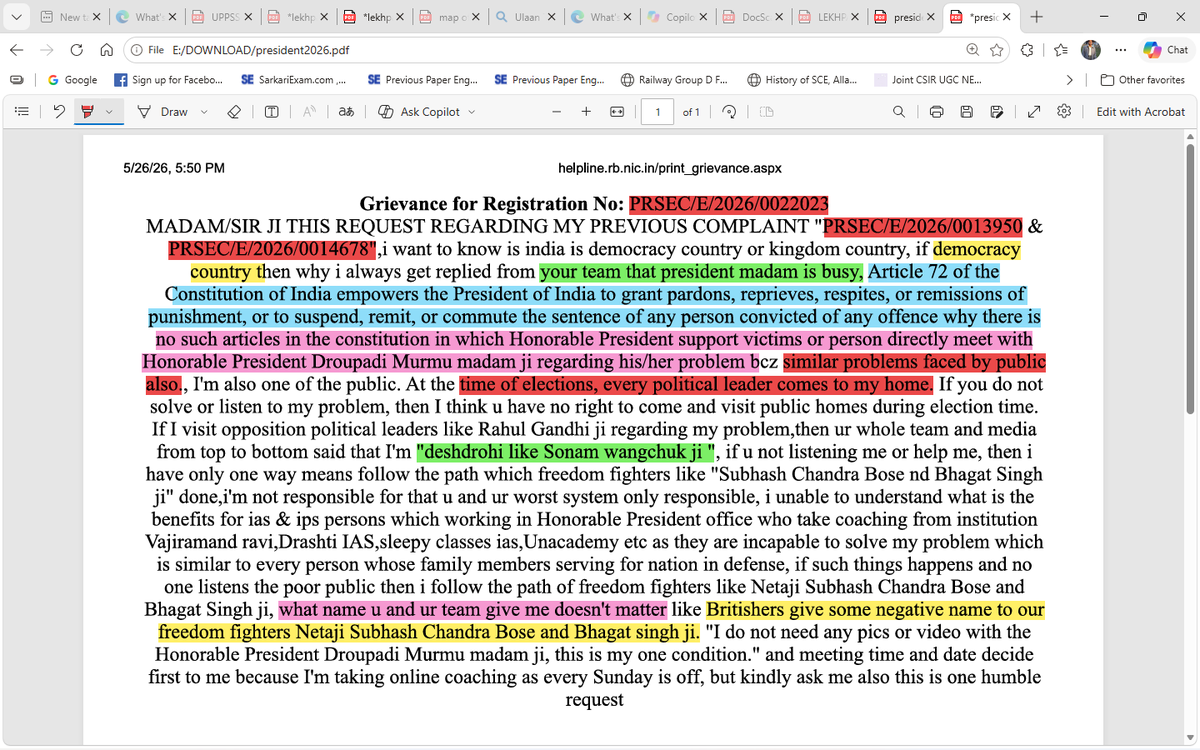This screenshot has height=750, width=1200.
Task: Open Sign up for Facebook bookmark
Action: pos(168,80)
